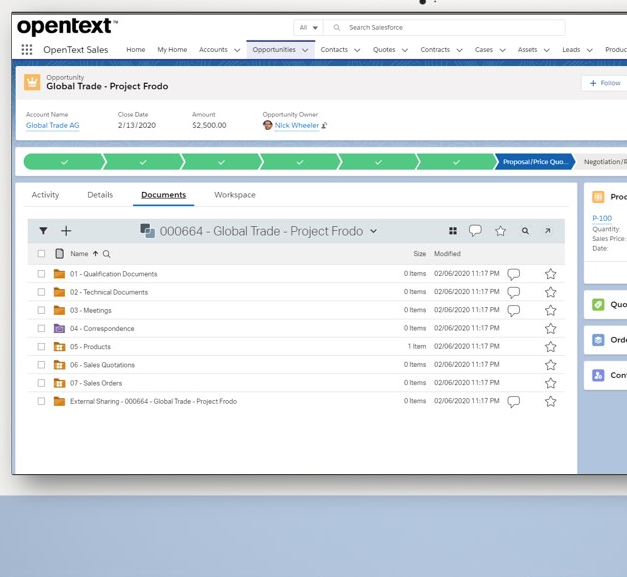
Task: Favorite the workspace with the toolbar star
Action: pos(501,231)
